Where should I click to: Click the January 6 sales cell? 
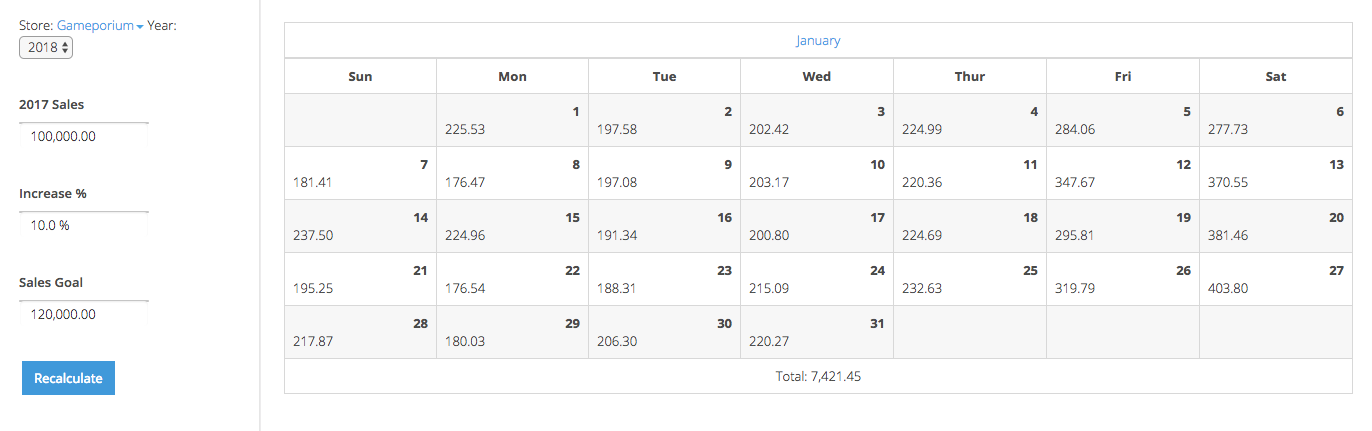1275,120
